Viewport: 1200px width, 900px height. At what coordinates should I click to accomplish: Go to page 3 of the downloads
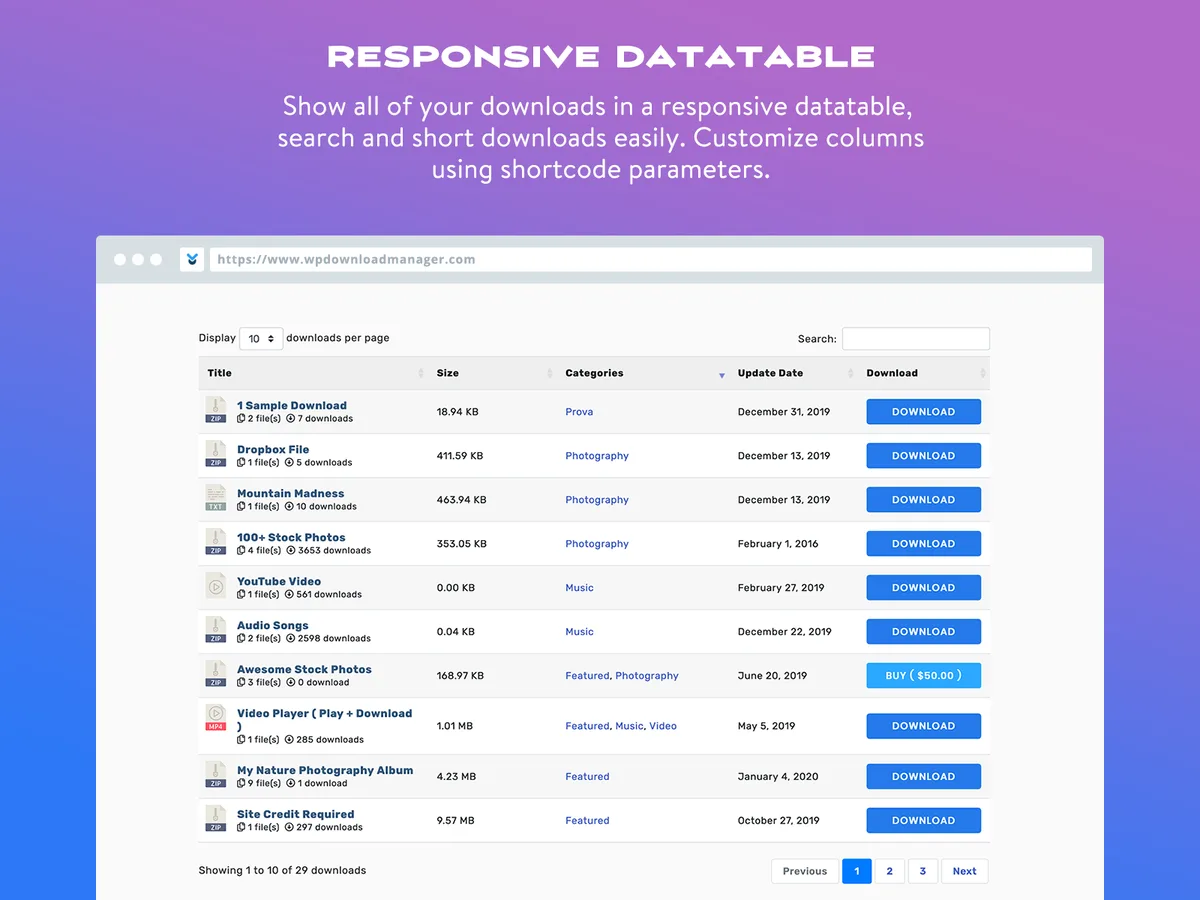coord(922,871)
